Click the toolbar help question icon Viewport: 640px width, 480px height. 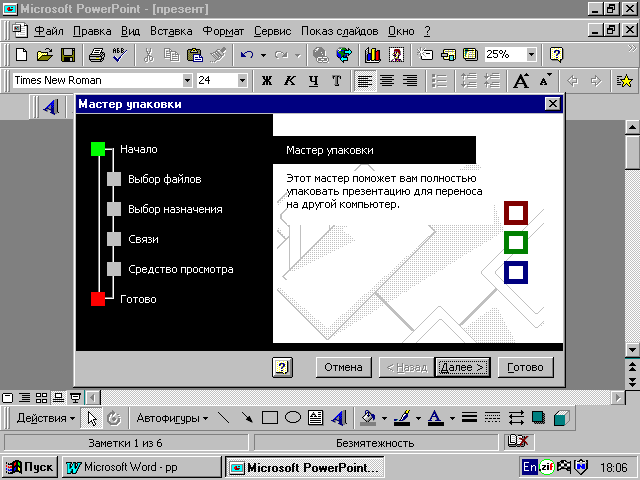tap(556, 54)
